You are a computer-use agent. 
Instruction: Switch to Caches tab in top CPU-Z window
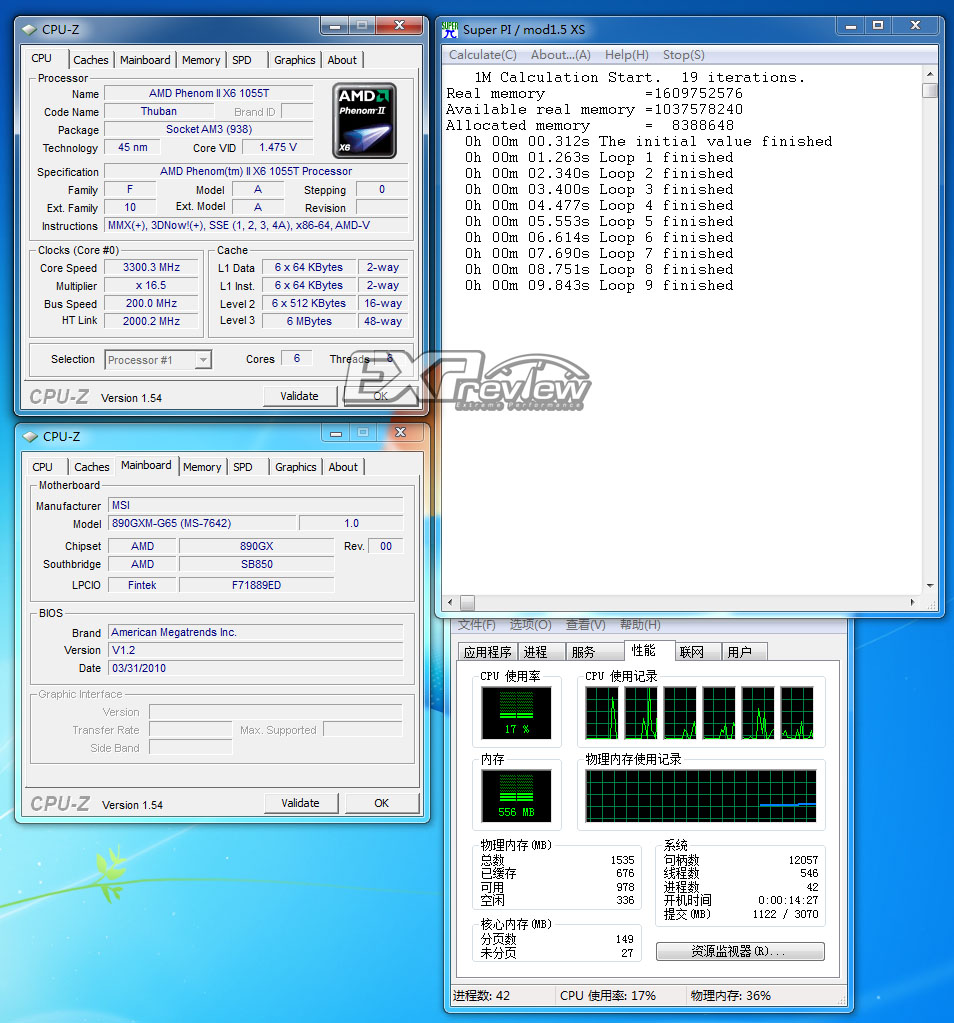91,60
